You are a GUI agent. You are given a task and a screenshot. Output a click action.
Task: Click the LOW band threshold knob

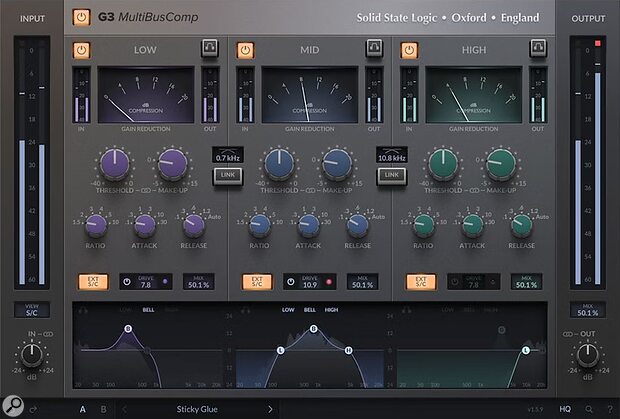click(115, 164)
